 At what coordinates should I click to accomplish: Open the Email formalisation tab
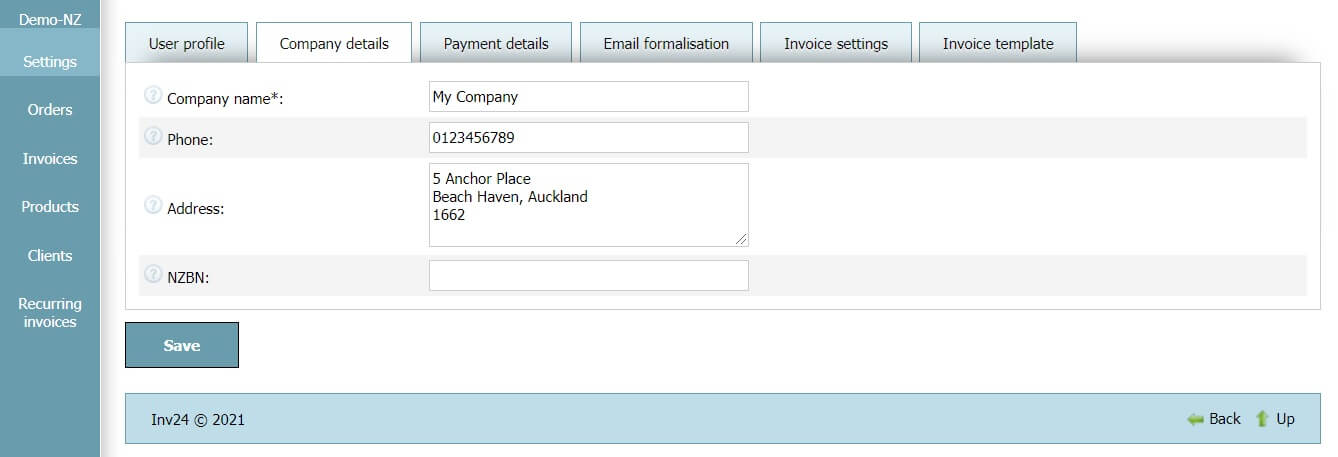tap(666, 43)
